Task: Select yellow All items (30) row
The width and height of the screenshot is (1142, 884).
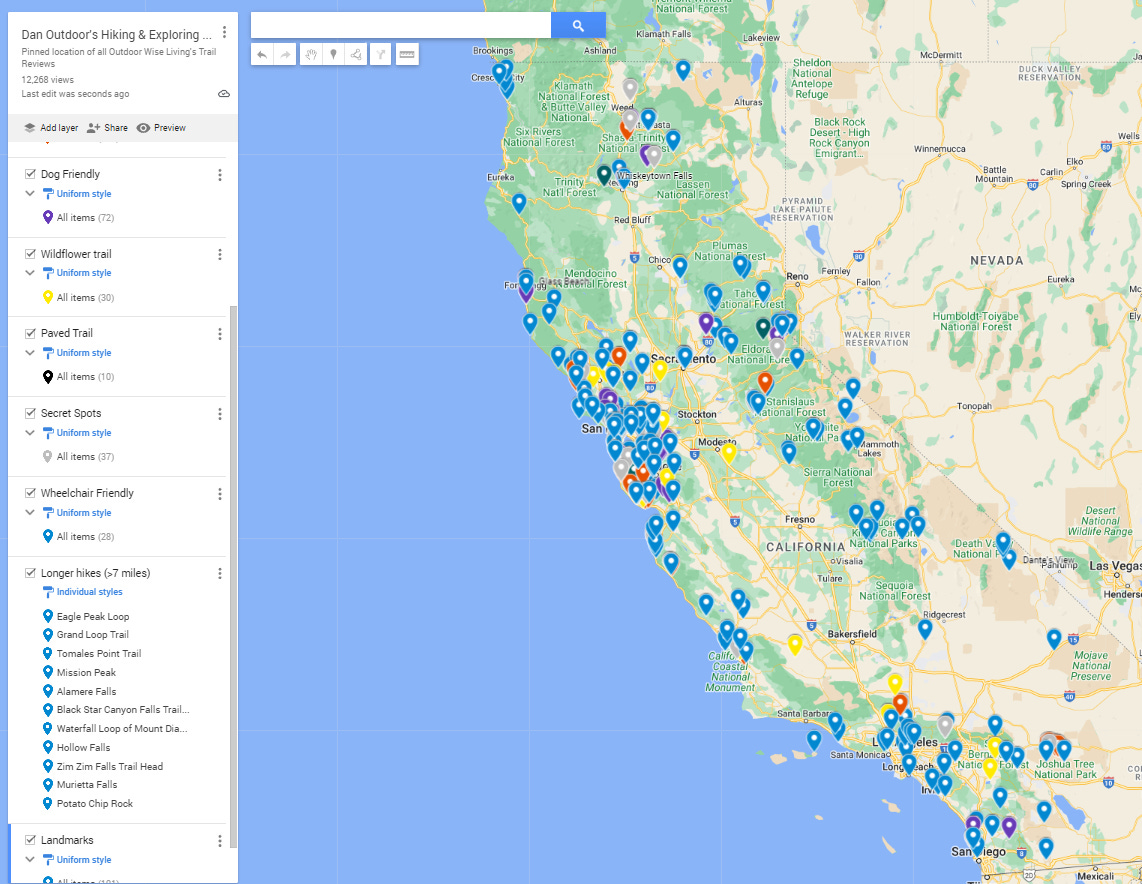Action: tap(79, 297)
